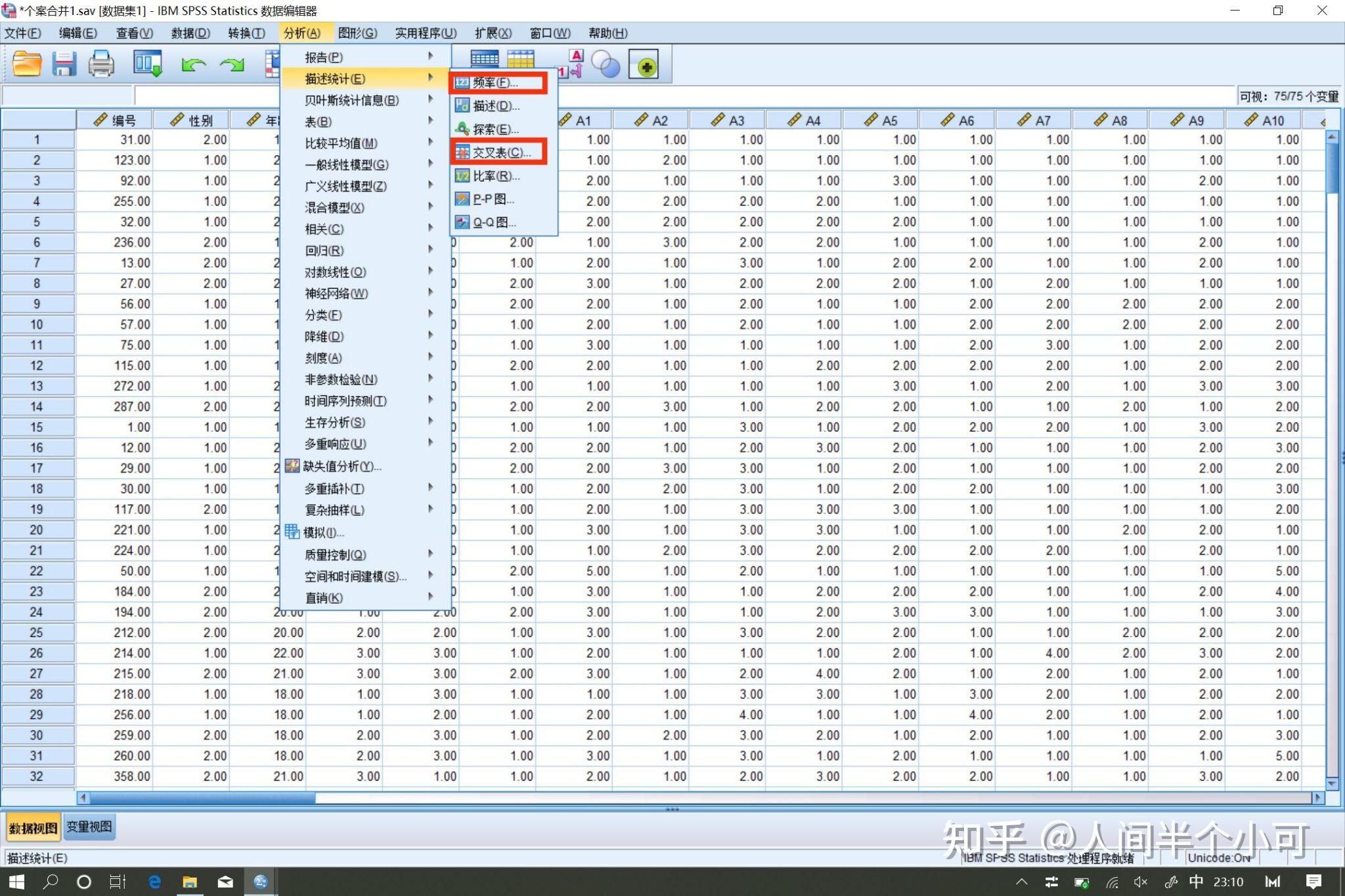This screenshot has height=896, width=1345.
Task: Expand the 回归(R) submenu
Action: 365,251
